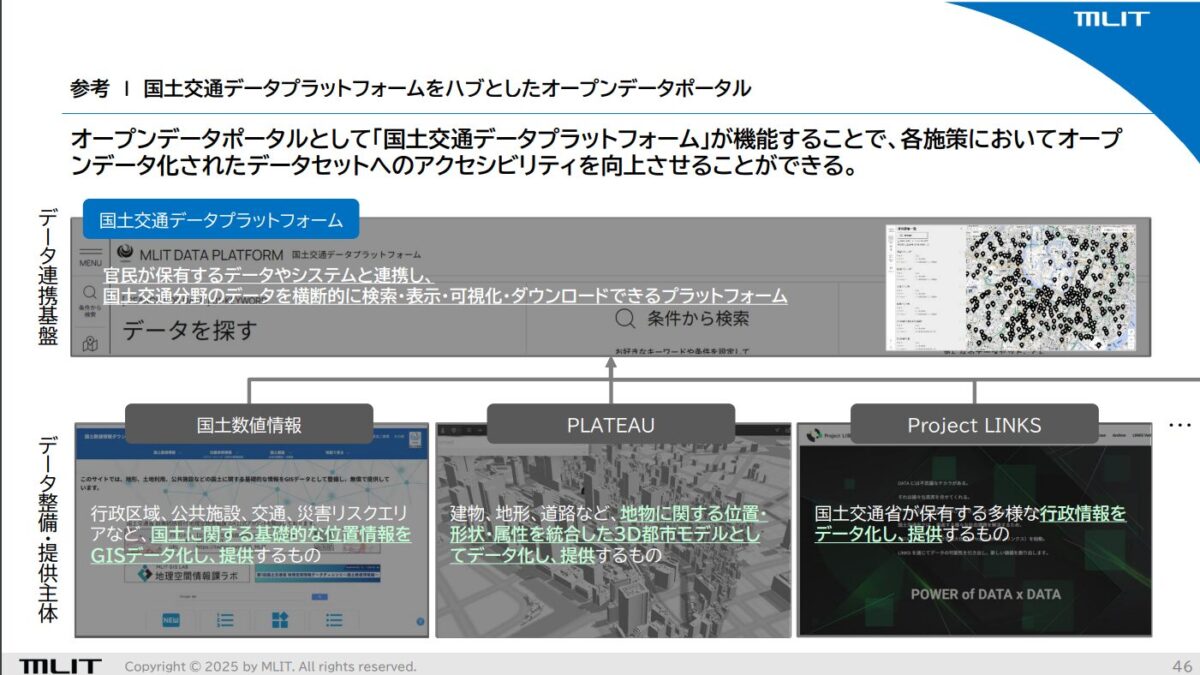Open the MENU hamburger icon in MLIT Data Platform
The height and width of the screenshot is (675, 1200).
tap(91, 255)
